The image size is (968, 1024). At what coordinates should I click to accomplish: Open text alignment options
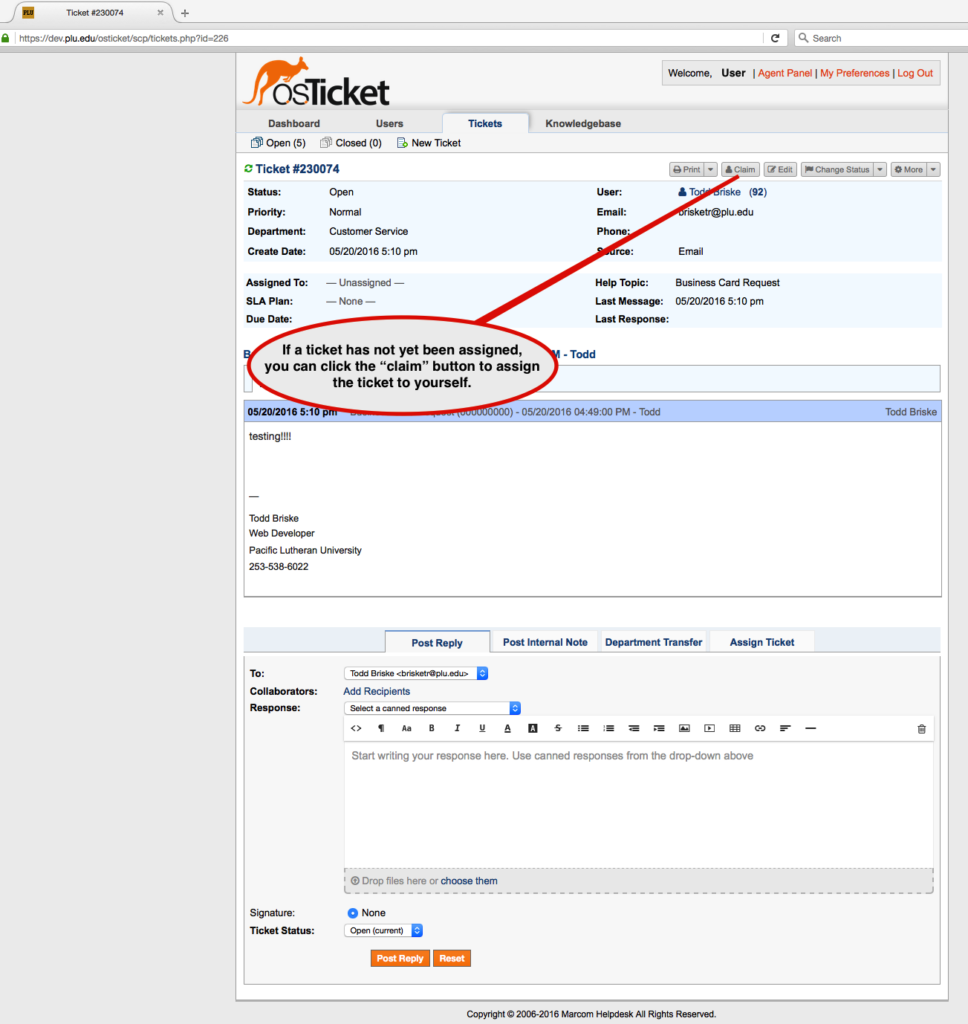(785, 728)
